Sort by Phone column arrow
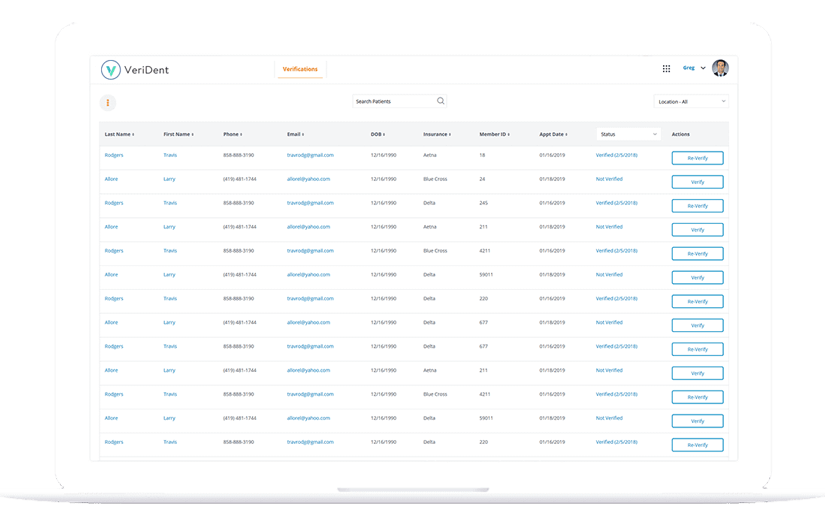Image resolution: width=825 pixels, height=525 pixels. (241, 135)
